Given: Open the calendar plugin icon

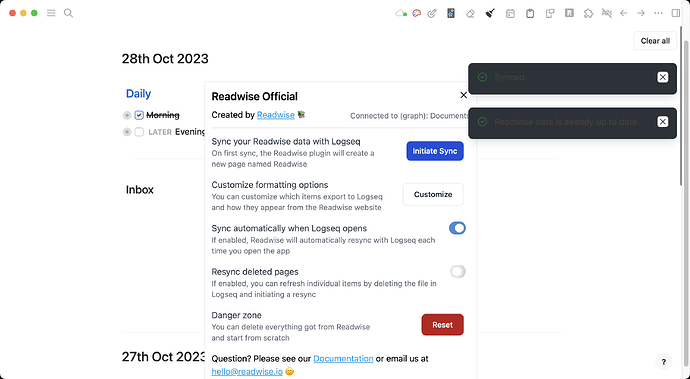Looking at the screenshot, I should (510, 14).
